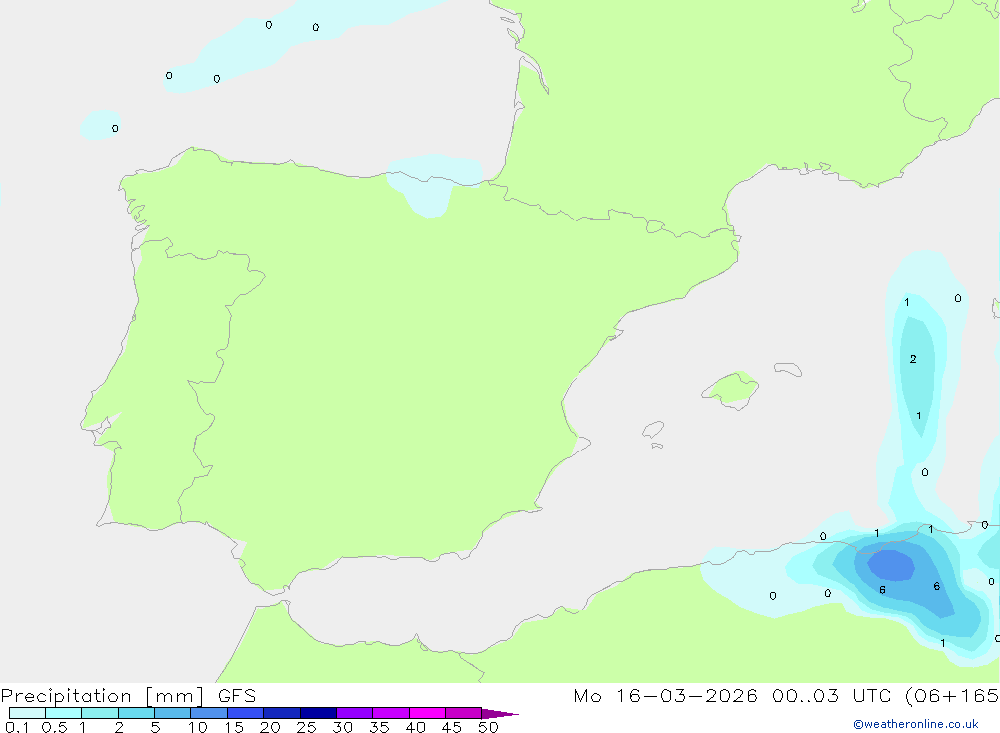1000x733 pixels.
Task: Click the over-50 arrow tip of the legend
Action: click(x=500, y=714)
